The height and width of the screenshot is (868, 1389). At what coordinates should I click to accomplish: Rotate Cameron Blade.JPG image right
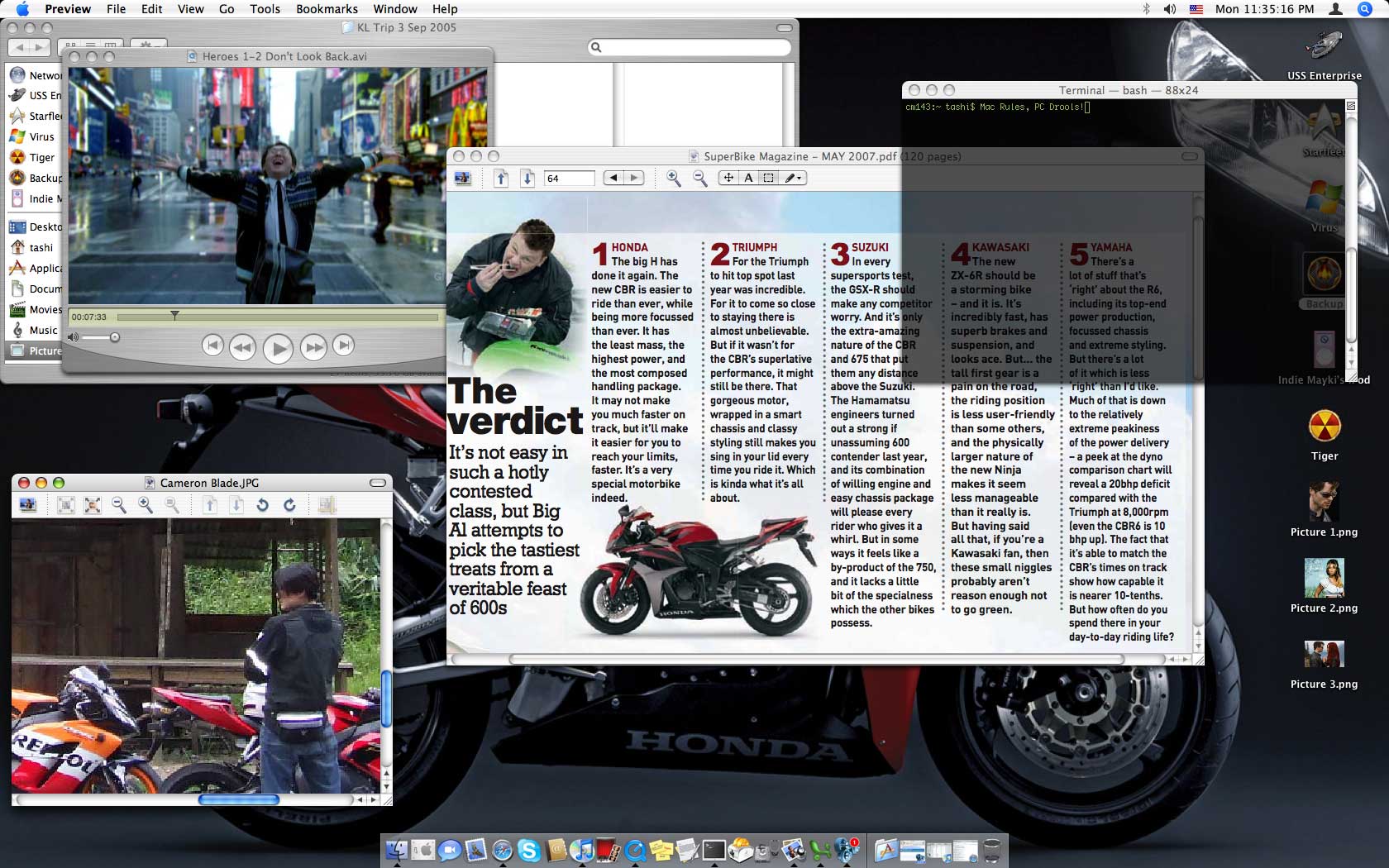[x=289, y=504]
